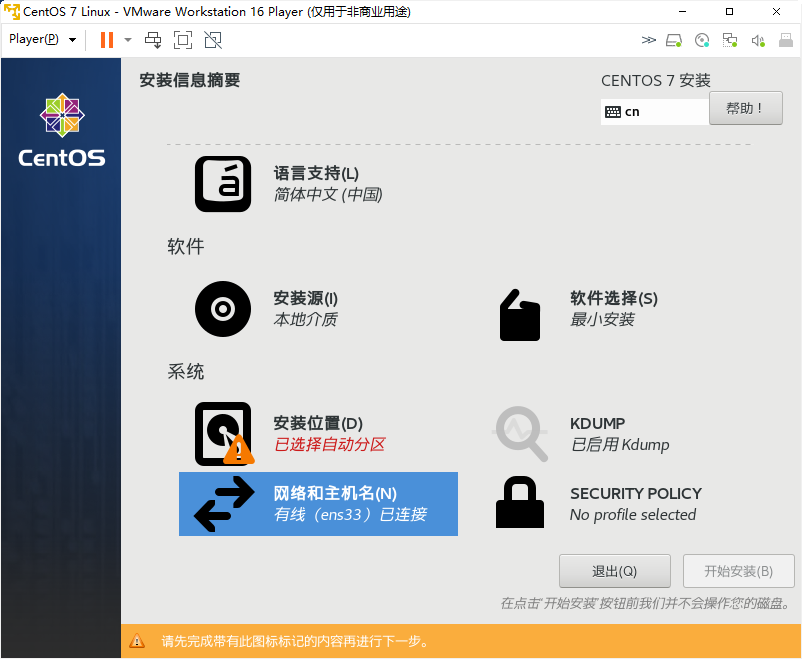Click the 已启用 Kdump status text
Image resolution: width=802 pixels, height=659 pixels.
pos(620,445)
